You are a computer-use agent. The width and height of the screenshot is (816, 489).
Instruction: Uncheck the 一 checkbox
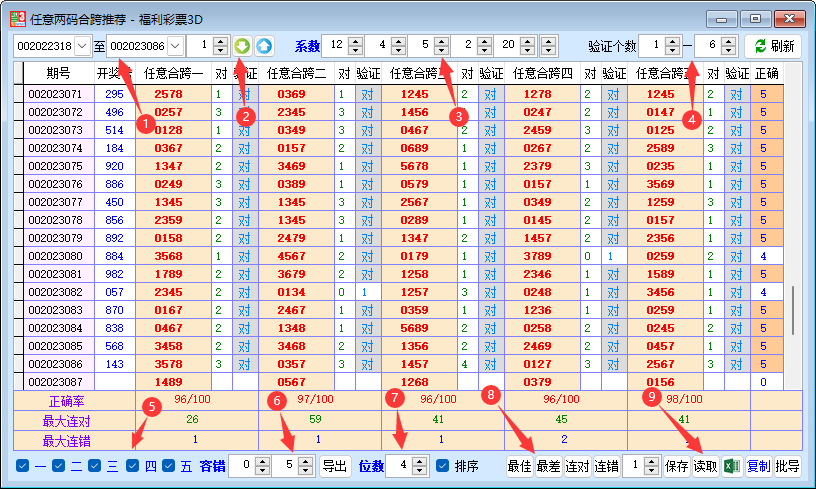[x=24, y=466]
